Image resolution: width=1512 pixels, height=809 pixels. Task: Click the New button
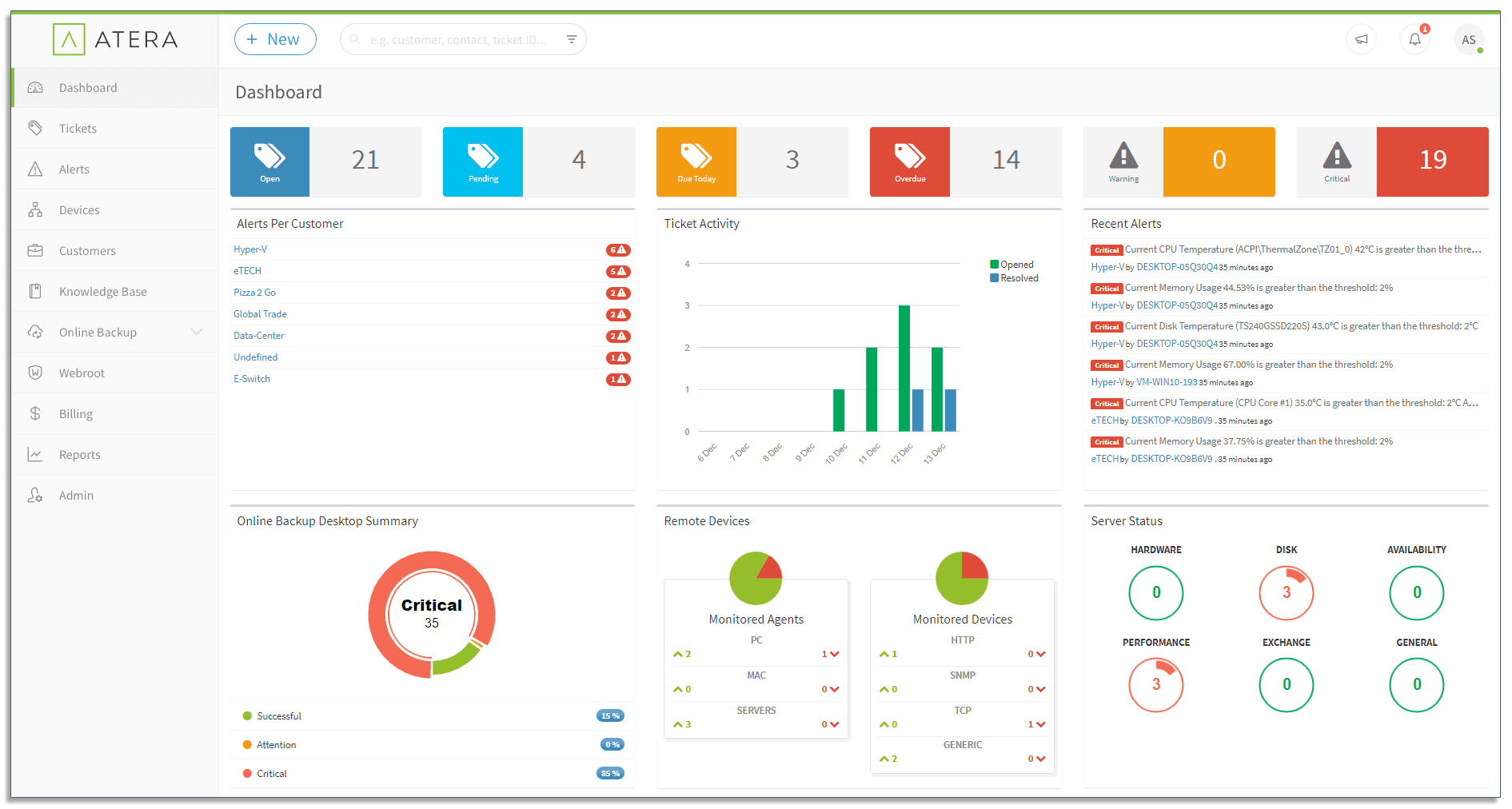(x=275, y=39)
